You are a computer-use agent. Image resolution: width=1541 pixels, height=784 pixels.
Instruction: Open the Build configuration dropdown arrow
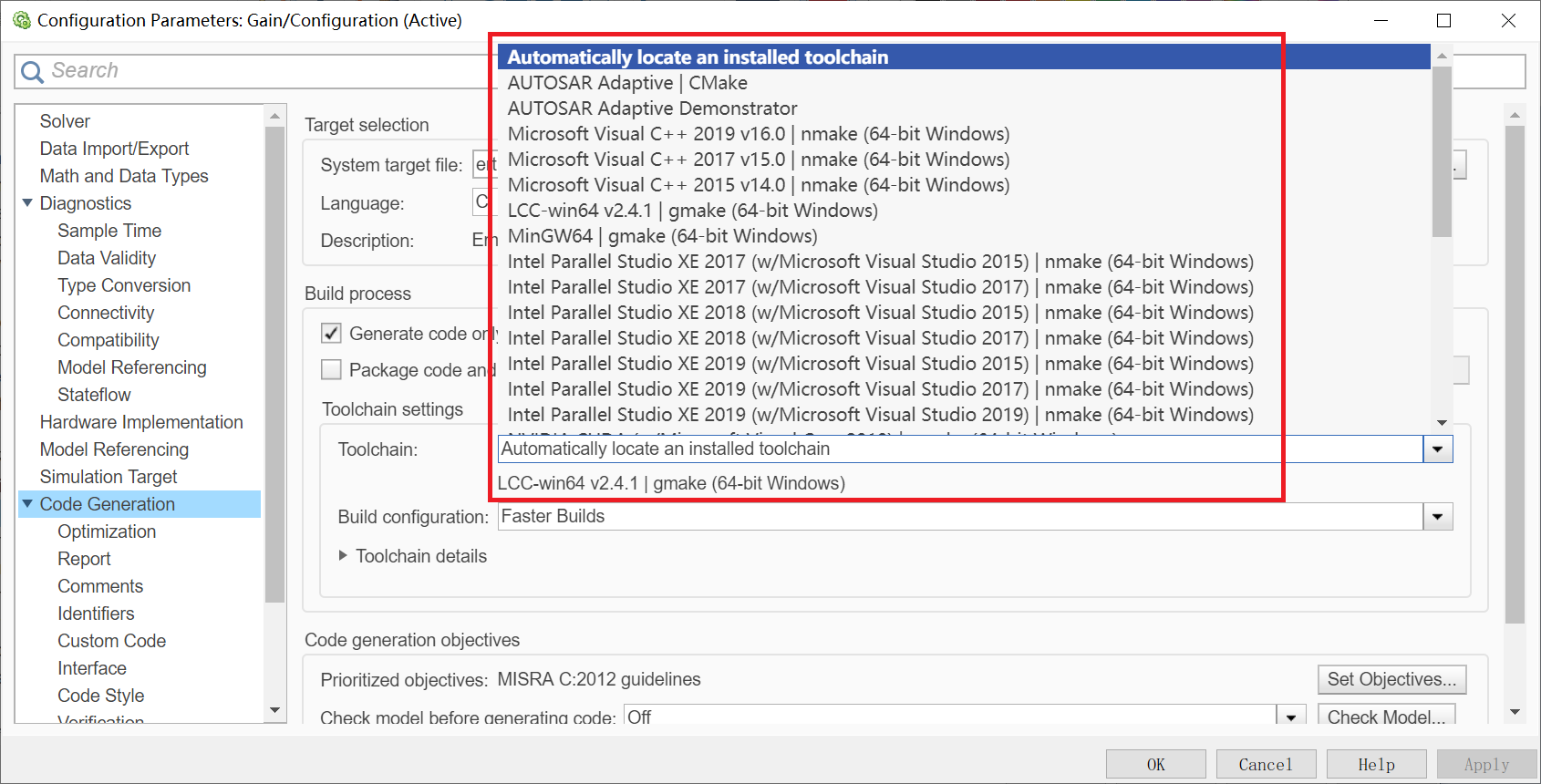1438,517
